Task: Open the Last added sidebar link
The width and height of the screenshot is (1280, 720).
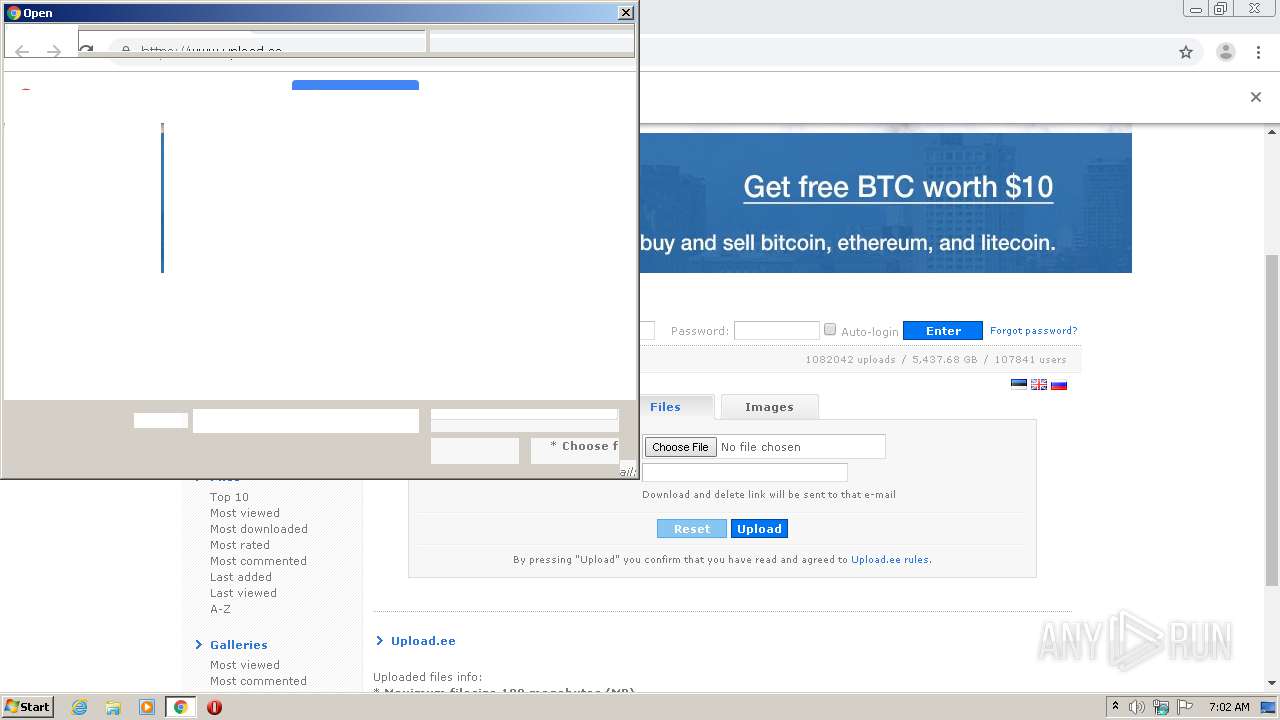Action: pyautogui.click(x=241, y=577)
